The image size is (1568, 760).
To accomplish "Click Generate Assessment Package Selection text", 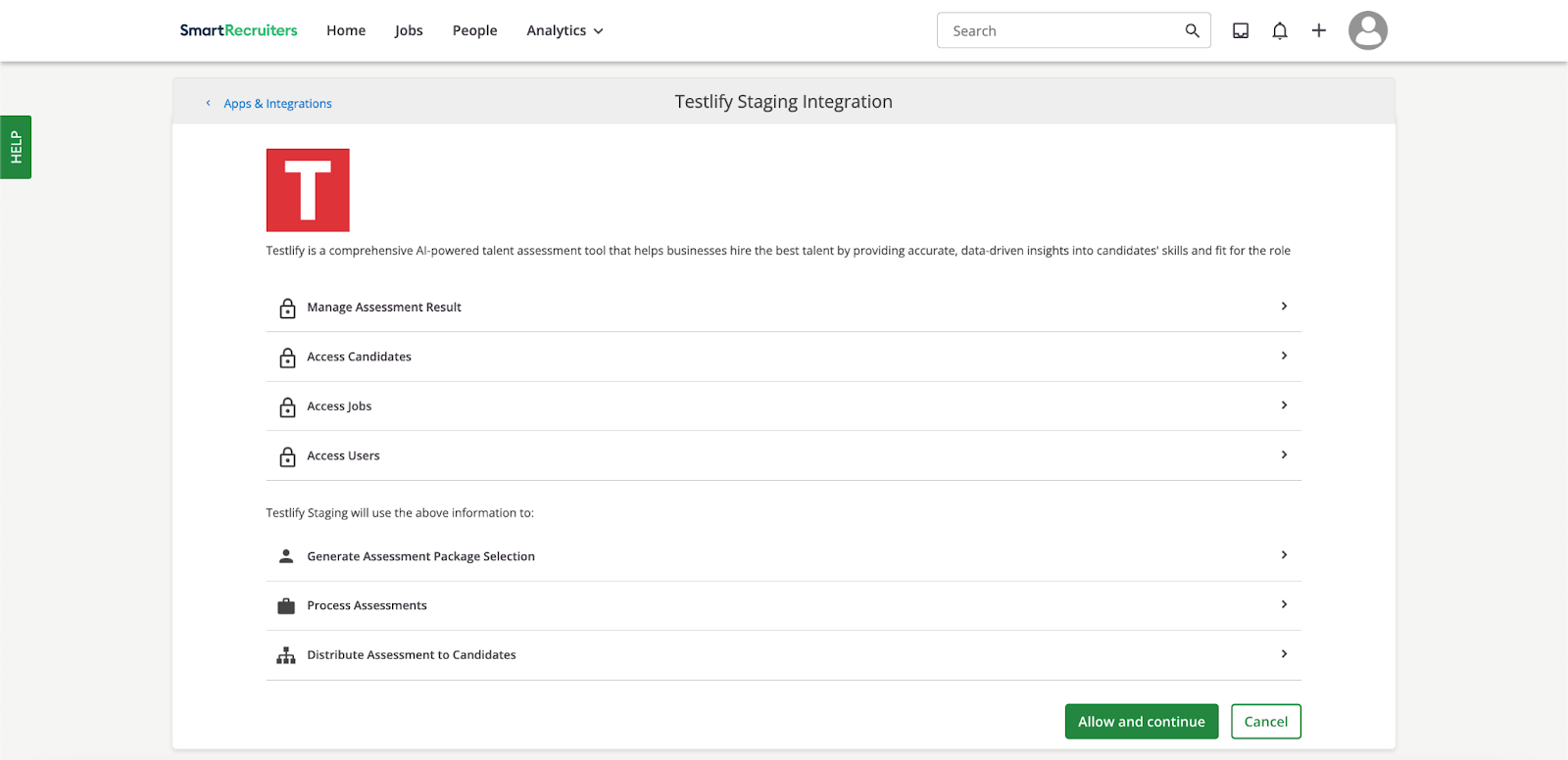I will (x=421, y=556).
